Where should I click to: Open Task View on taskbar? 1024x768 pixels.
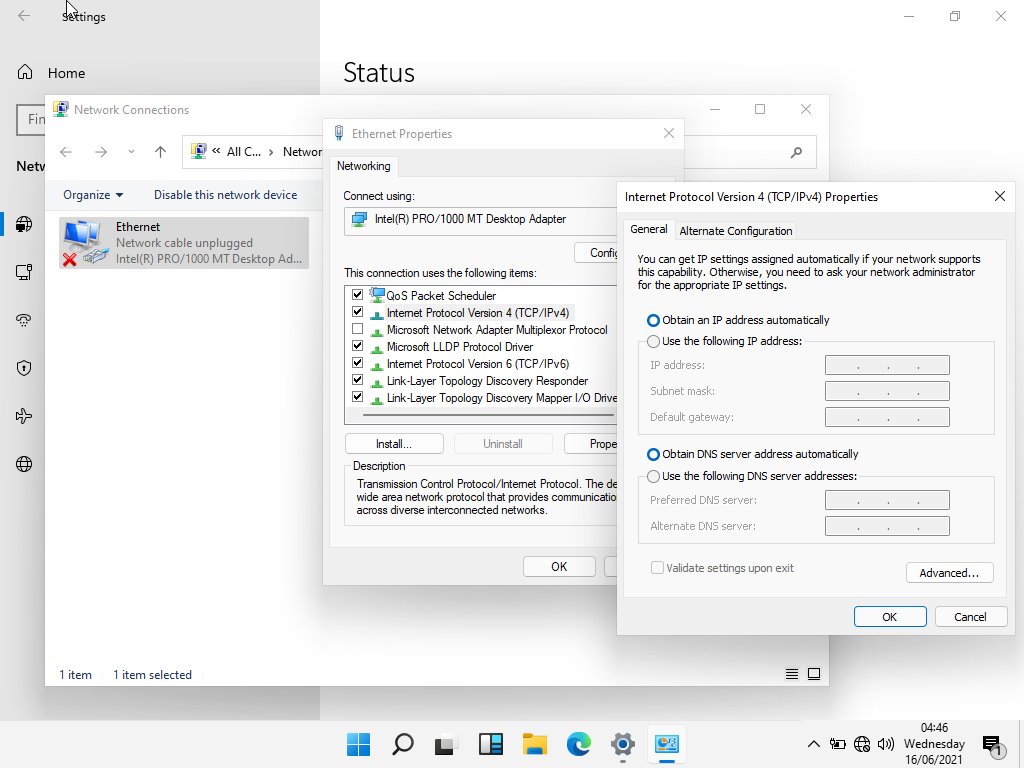click(x=446, y=744)
